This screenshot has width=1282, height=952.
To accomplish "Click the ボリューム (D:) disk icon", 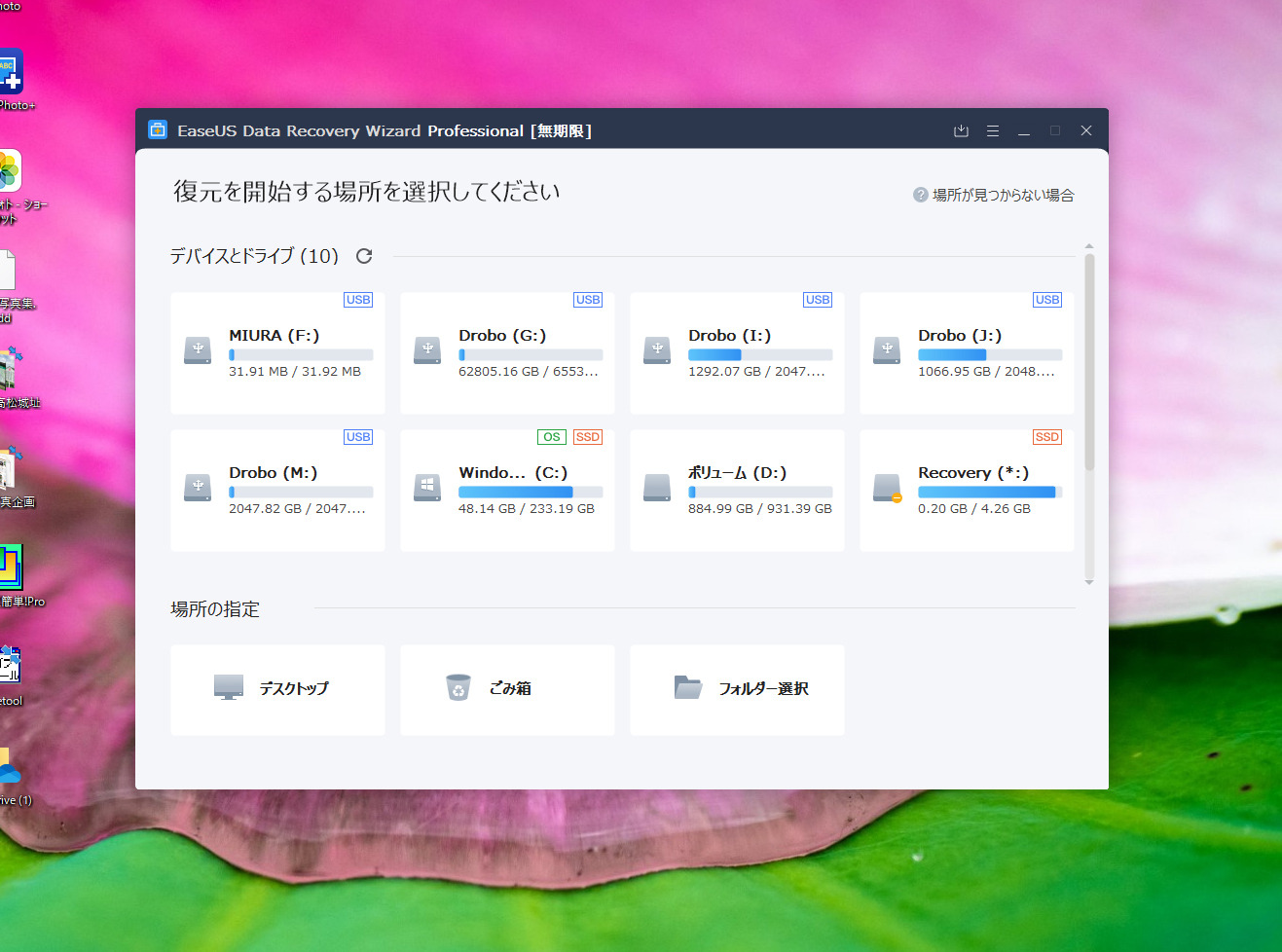I will point(657,488).
